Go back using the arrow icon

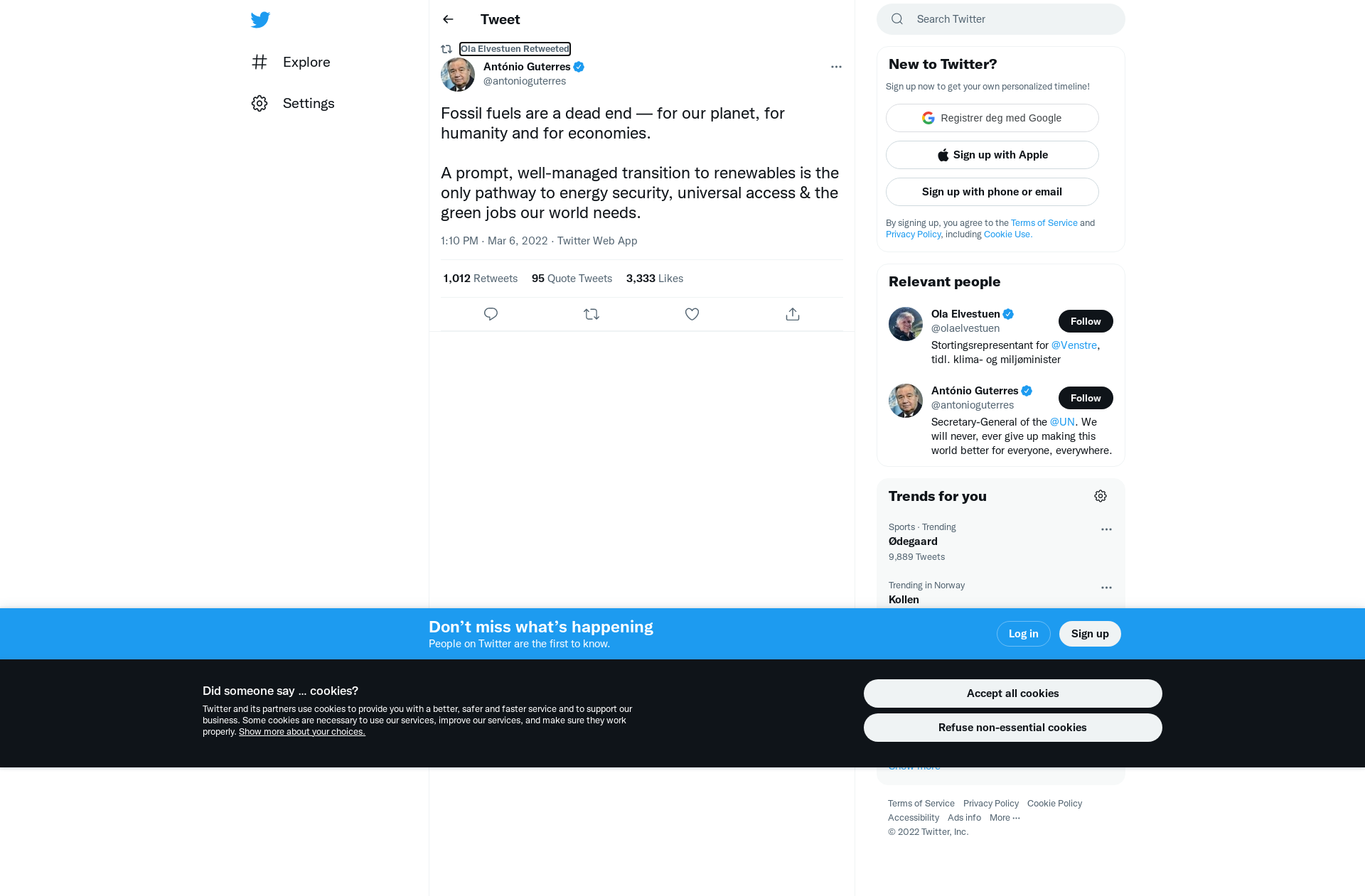tap(448, 19)
